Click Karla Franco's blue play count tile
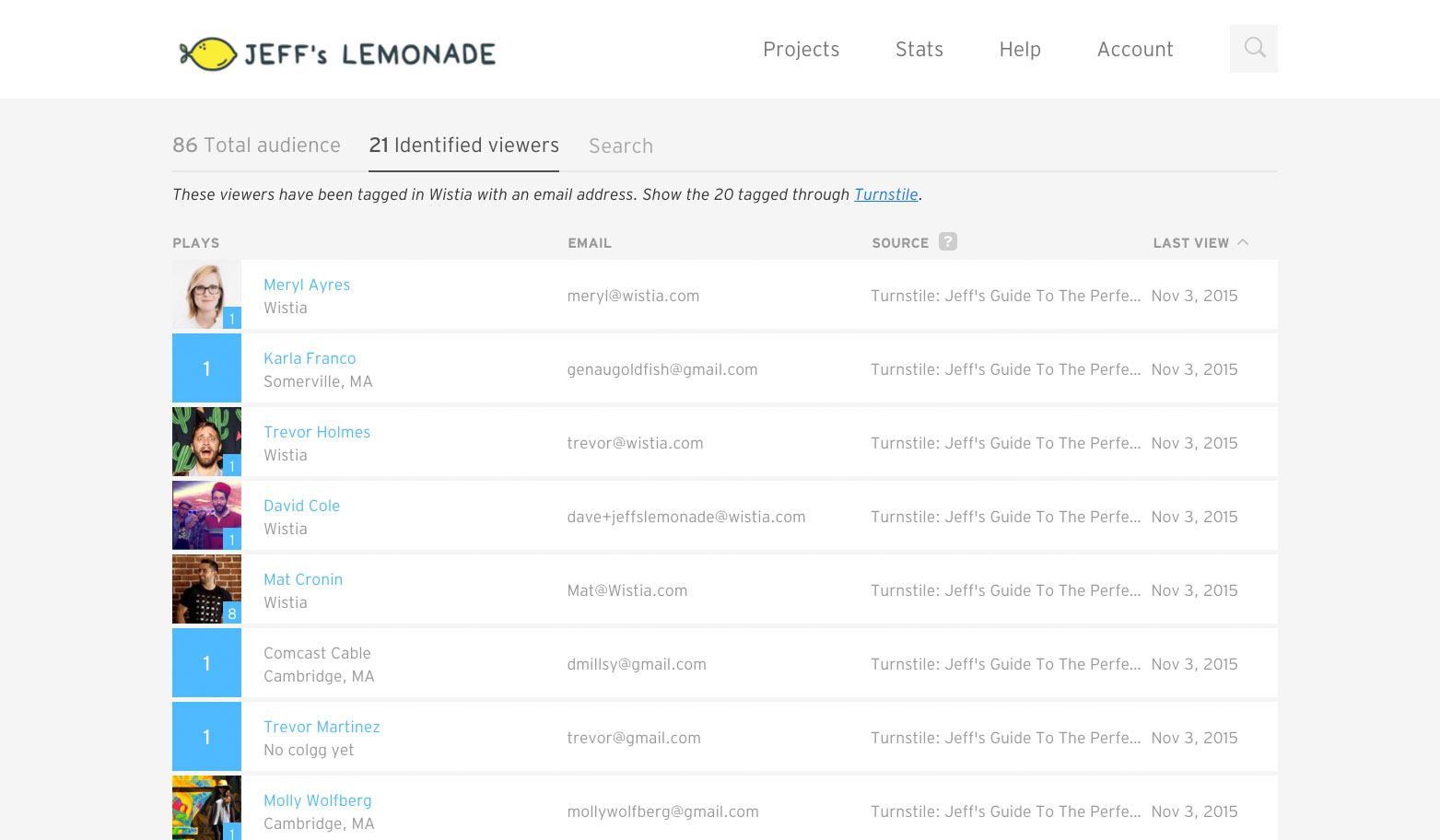Image resolution: width=1440 pixels, height=840 pixels. pos(206,368)
